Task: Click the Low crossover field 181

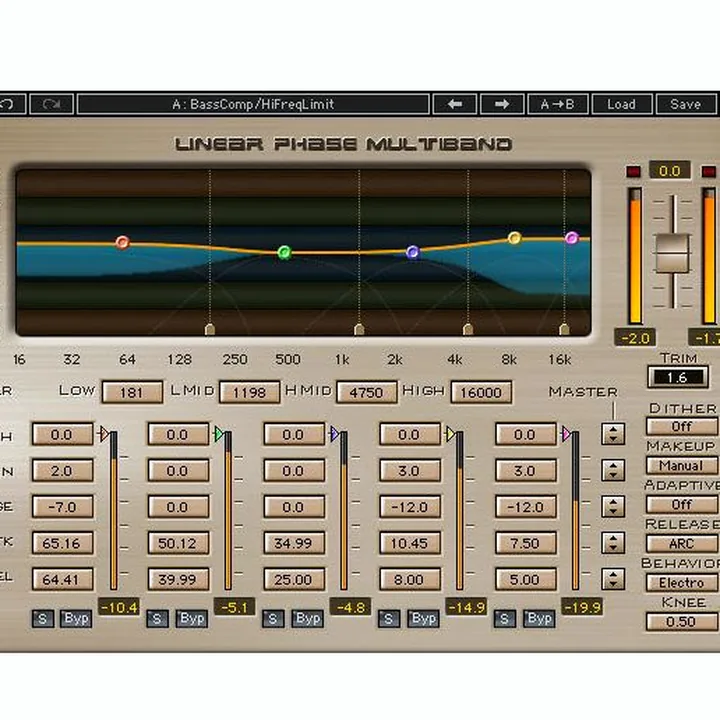Action: (x=132, y=392)
